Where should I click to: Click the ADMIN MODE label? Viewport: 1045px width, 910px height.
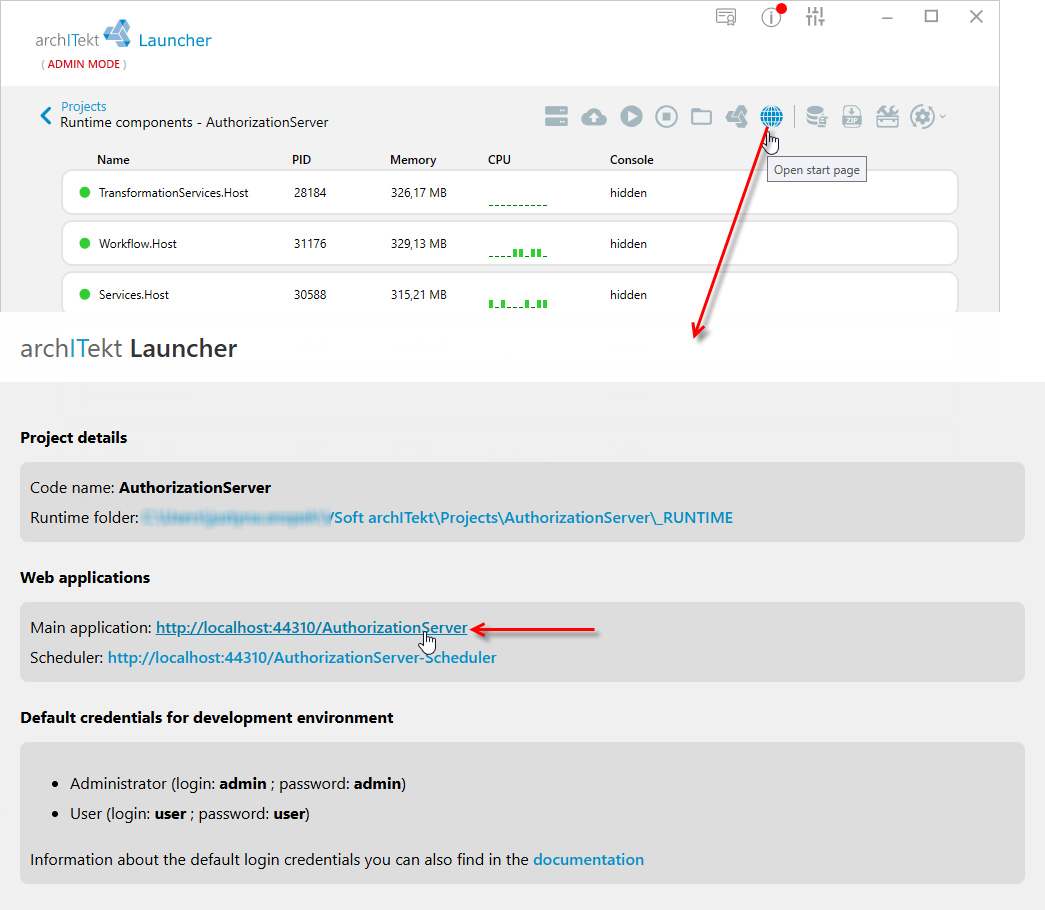[83, 64]
